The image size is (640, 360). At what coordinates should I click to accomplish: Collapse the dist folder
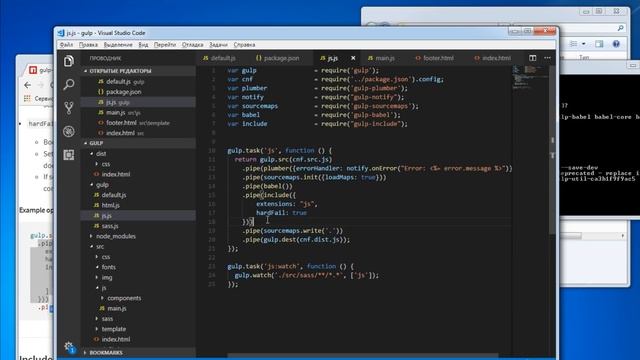click(x=138, y=153)
